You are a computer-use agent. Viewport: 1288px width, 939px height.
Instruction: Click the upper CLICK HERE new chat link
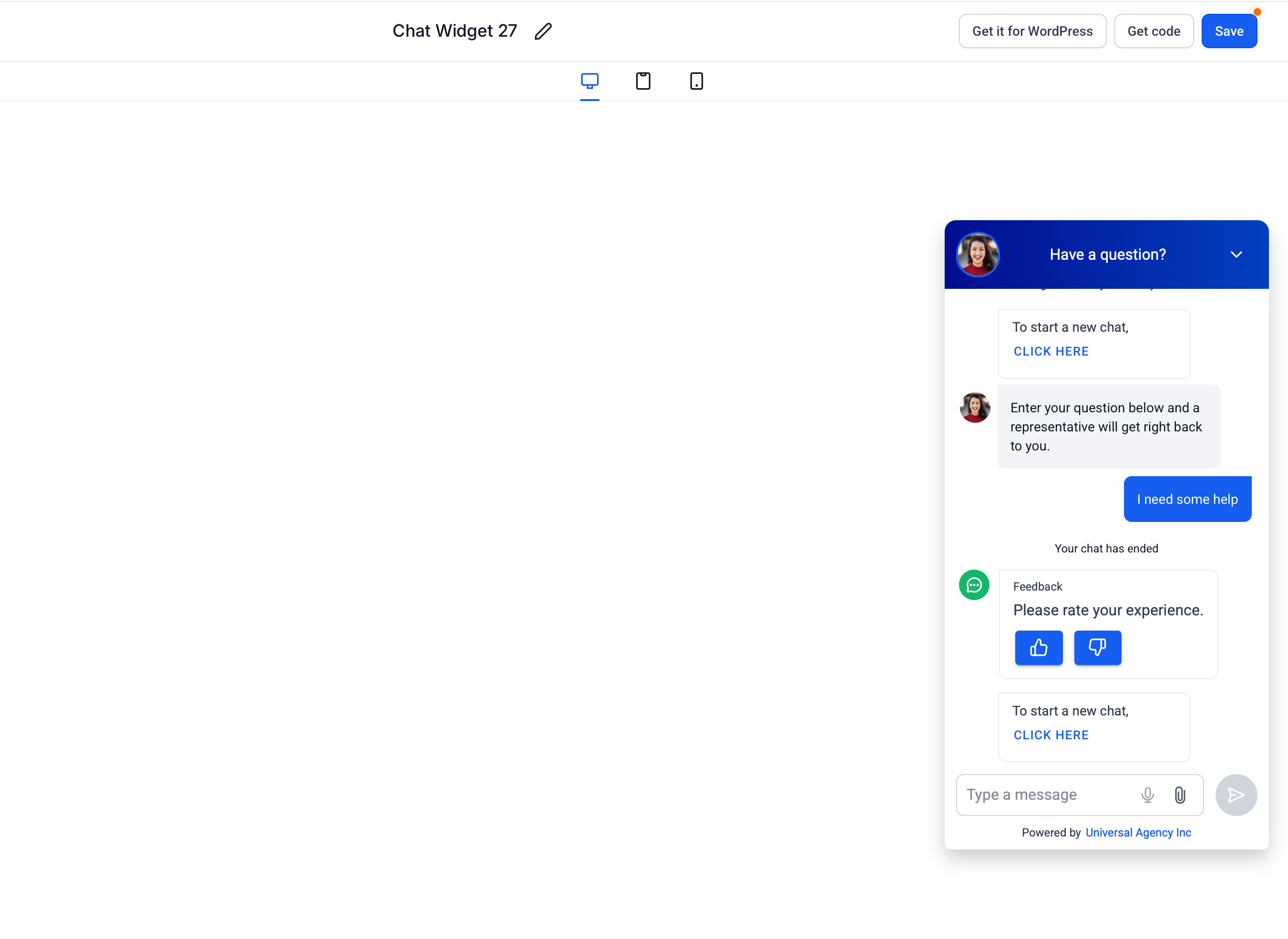click(1051, 351)
